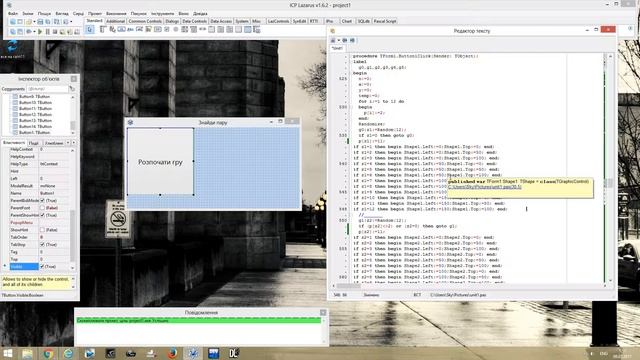Select the *Unit1 tab in source editor
The width and height of the screenshot is (640, 360).
click(x=337, y=48)
